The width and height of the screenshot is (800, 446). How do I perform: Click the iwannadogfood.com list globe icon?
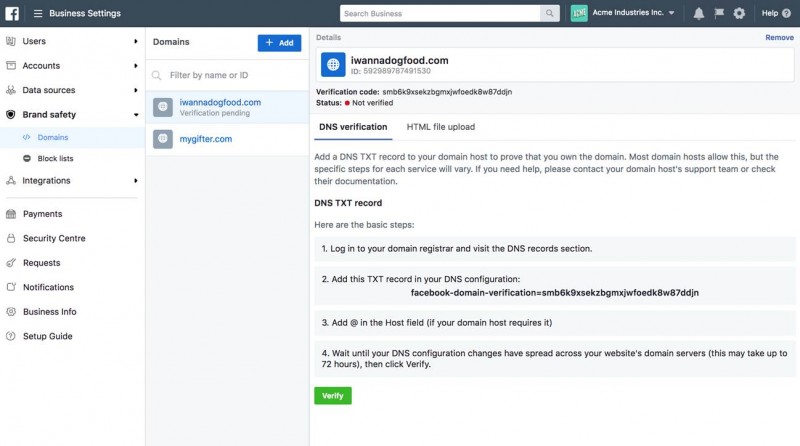pos(163,107)
